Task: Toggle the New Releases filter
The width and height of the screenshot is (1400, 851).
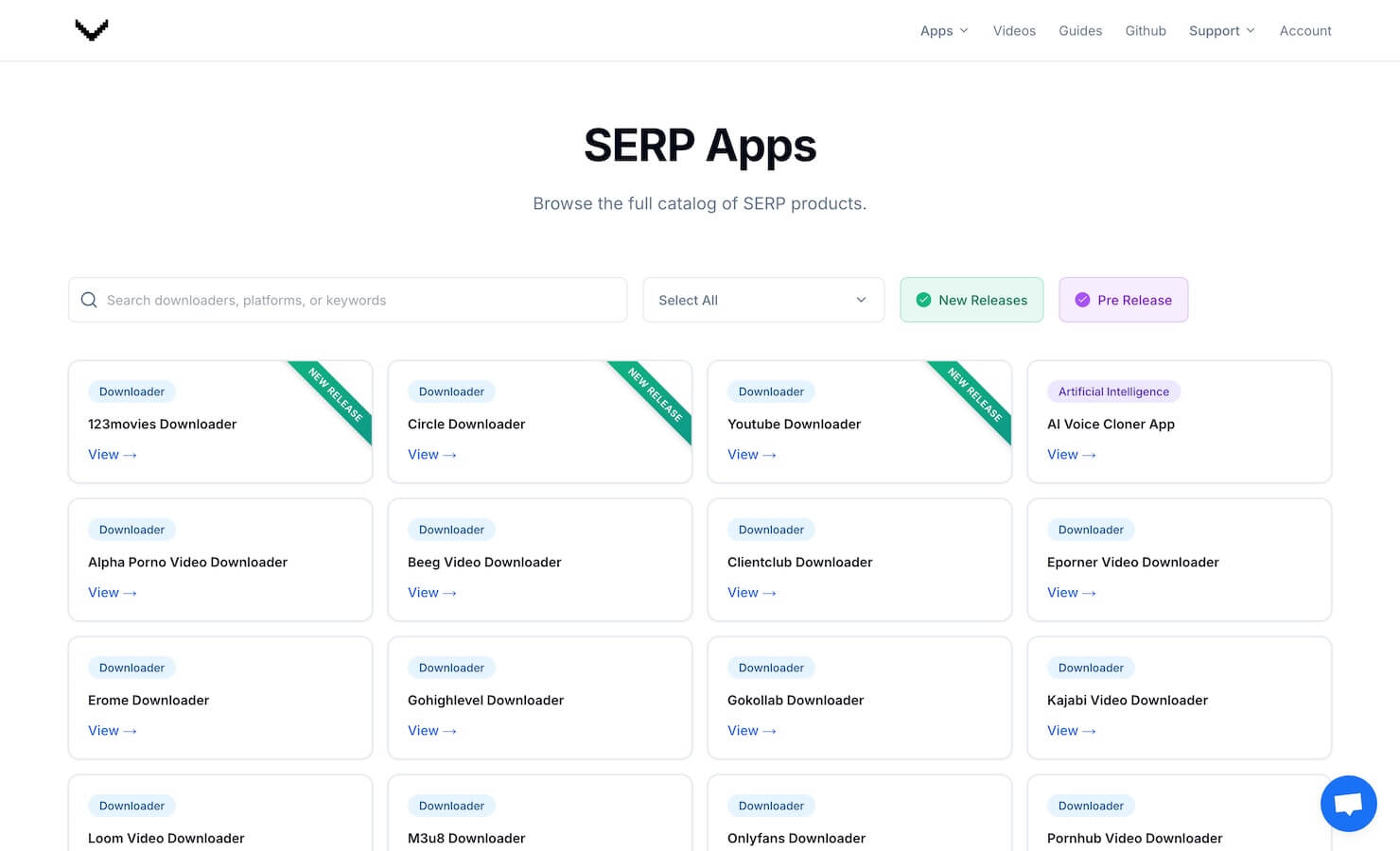Action: click(971, 300)
